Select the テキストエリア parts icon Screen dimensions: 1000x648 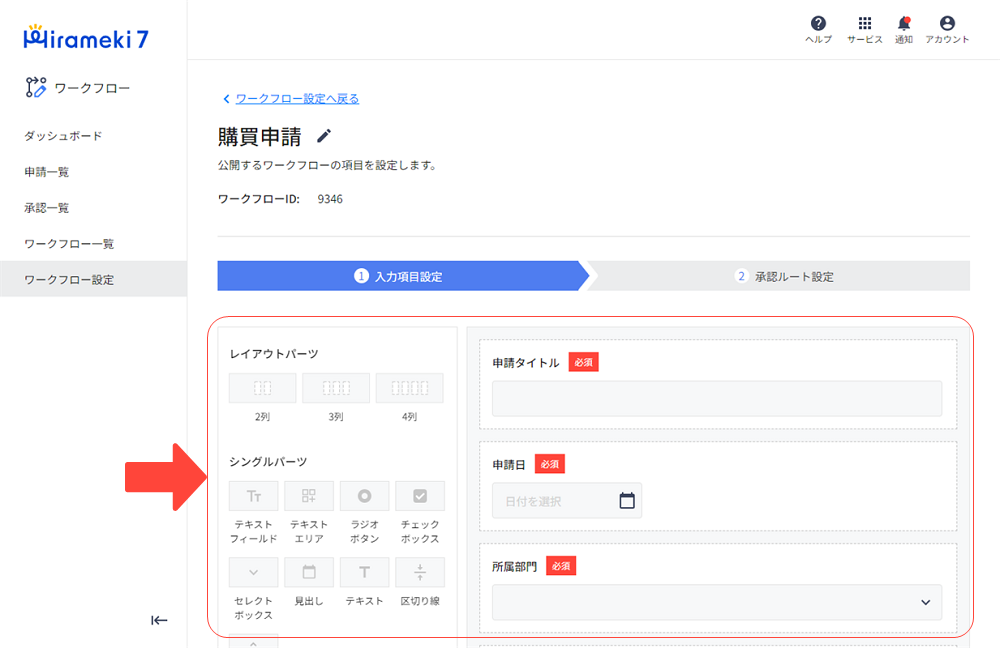[x=309, y=495]
